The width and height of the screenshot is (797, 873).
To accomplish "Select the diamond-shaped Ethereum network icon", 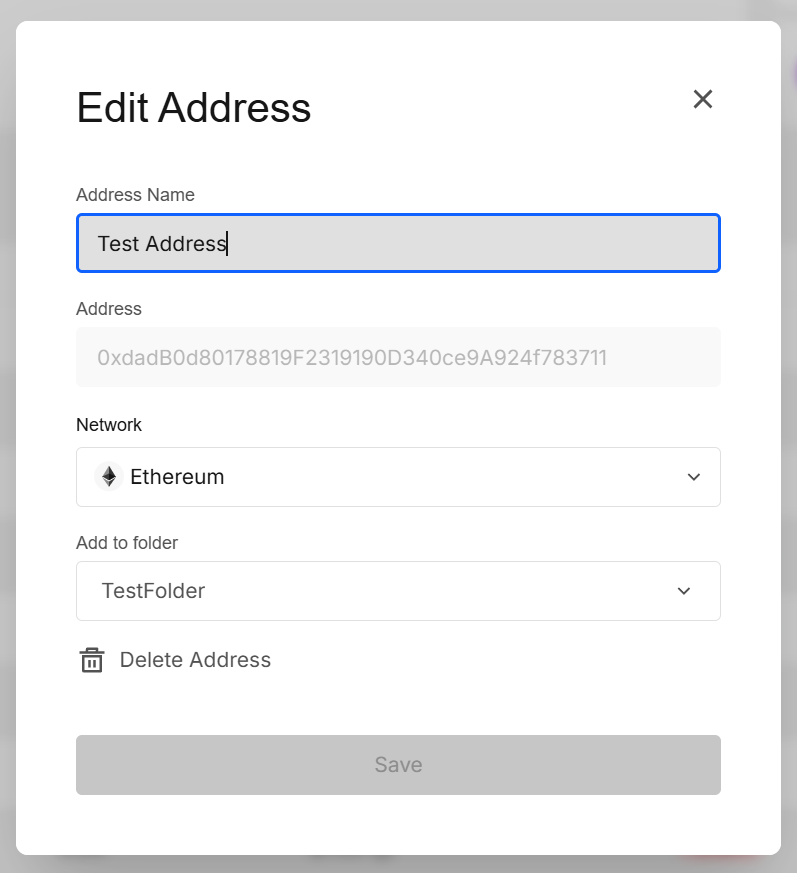I will click(x=108, y=477).
